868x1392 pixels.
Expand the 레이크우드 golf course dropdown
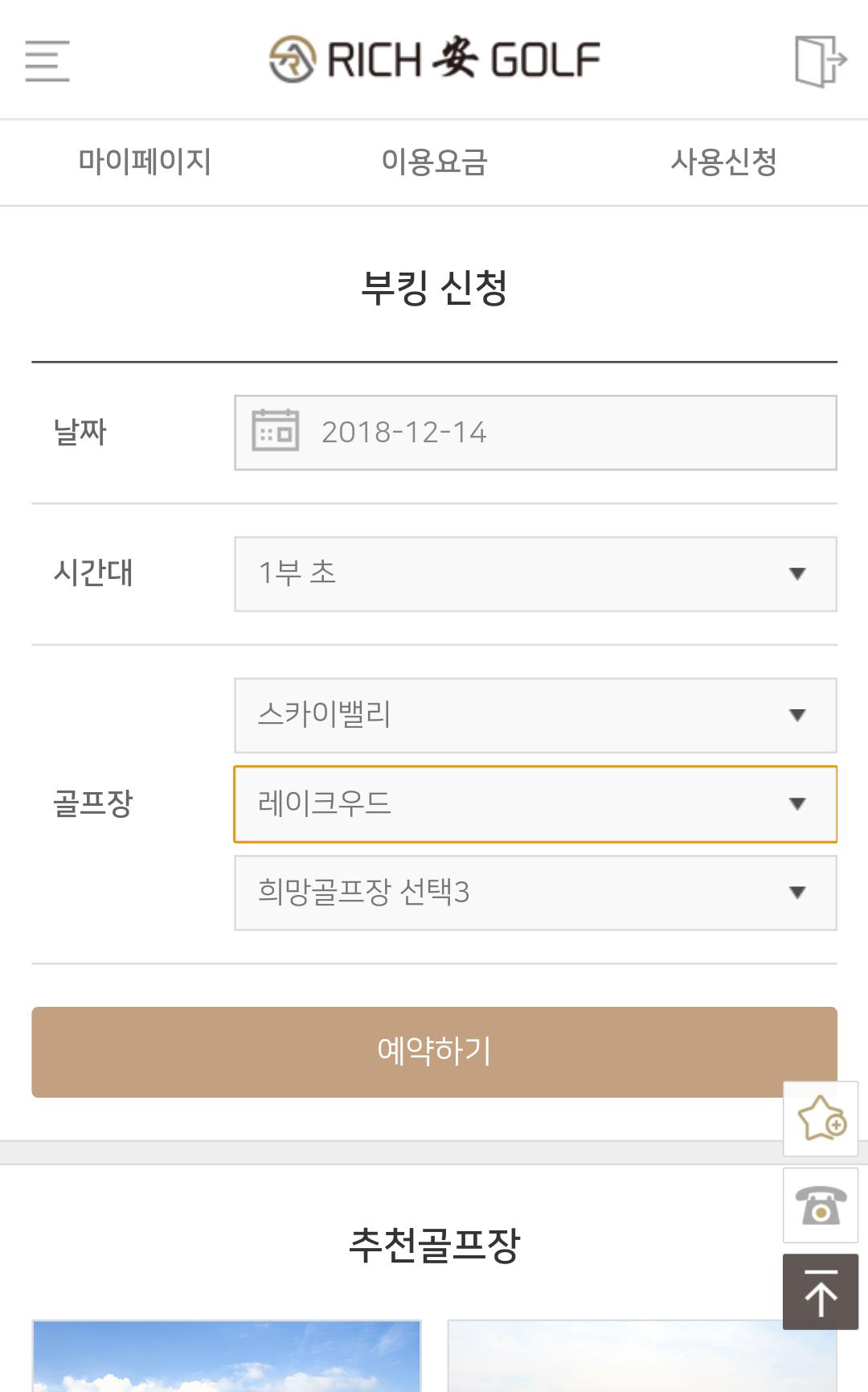[x=534, y=803]
